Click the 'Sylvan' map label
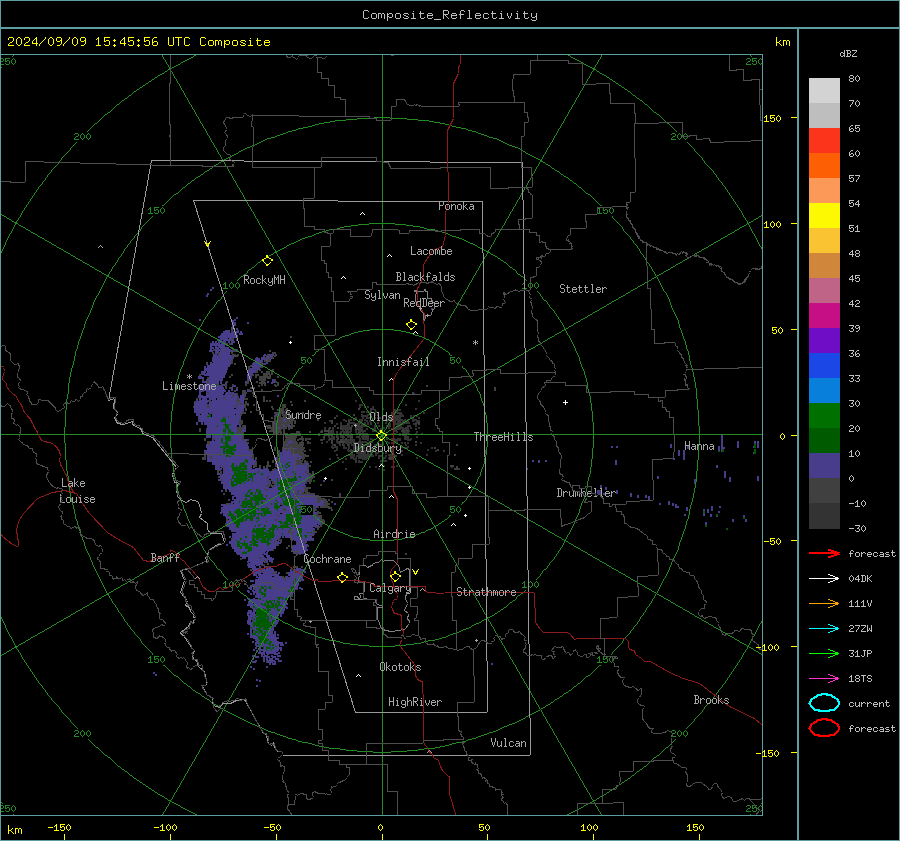The height and width of the screenshot is (841, 900). pyautogui.click(x=382, y=295)
